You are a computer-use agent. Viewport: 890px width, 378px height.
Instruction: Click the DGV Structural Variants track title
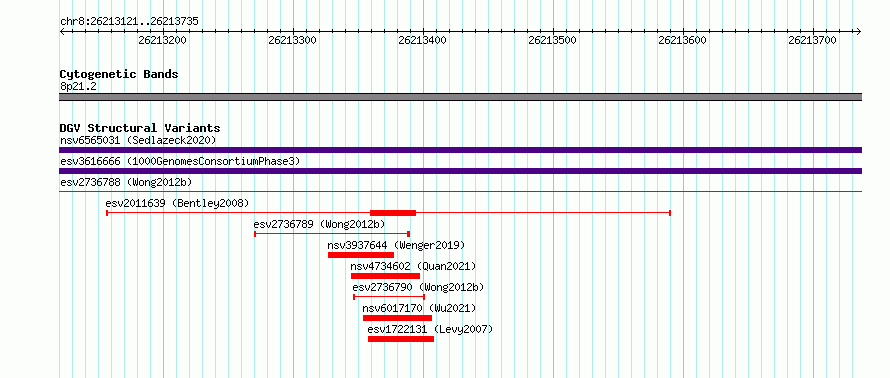coord(140,128)
